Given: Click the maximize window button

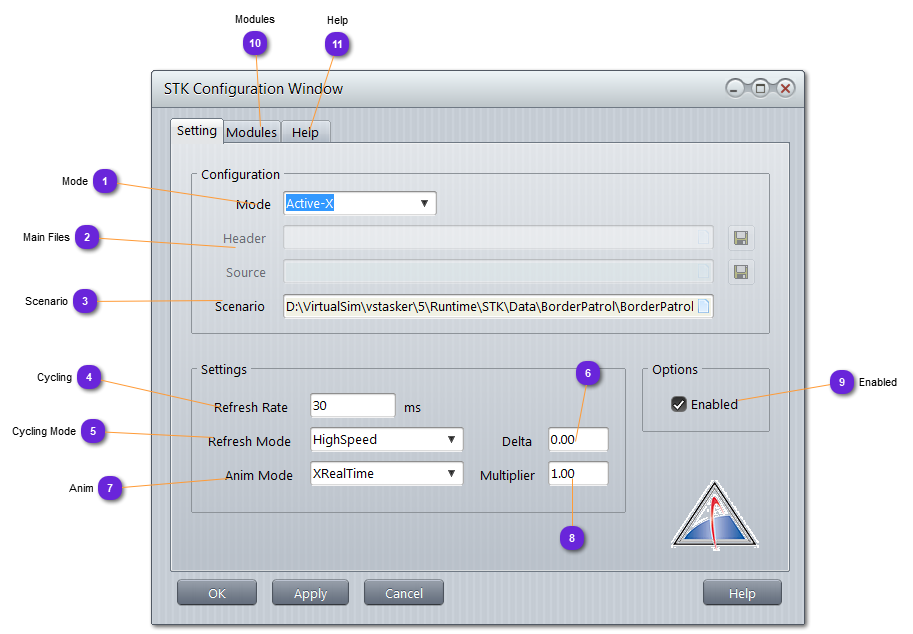Looking at the screenshot, I should (760, 89).
